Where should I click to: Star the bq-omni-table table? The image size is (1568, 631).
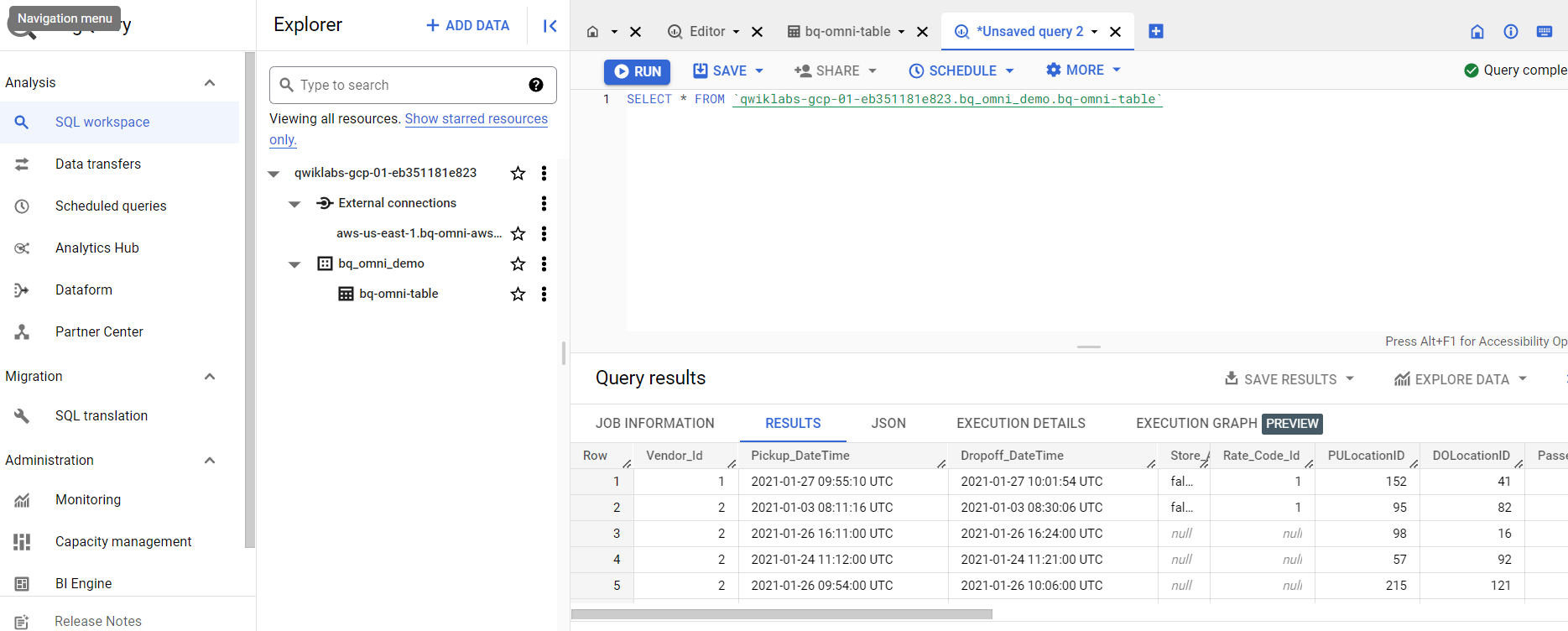pyautogui.click(x=518, y=294)
